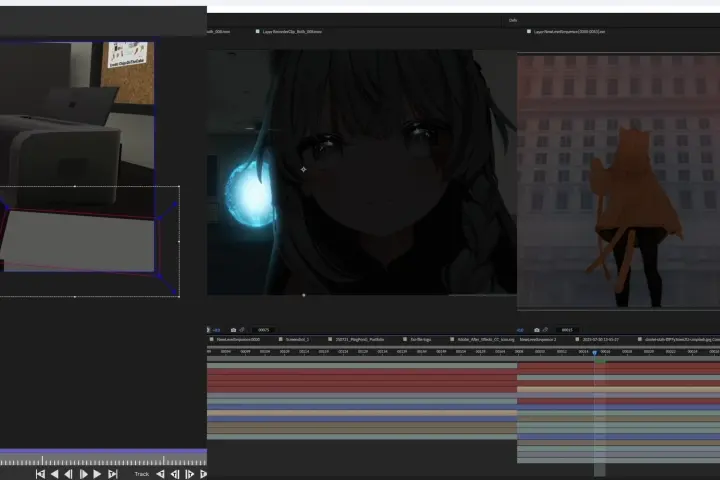The height and width of the screenshot is (480, 720).
Task: Click the square icon on Screenshot_1 tab
Action: pyautogui.click(x=281, y=339)
